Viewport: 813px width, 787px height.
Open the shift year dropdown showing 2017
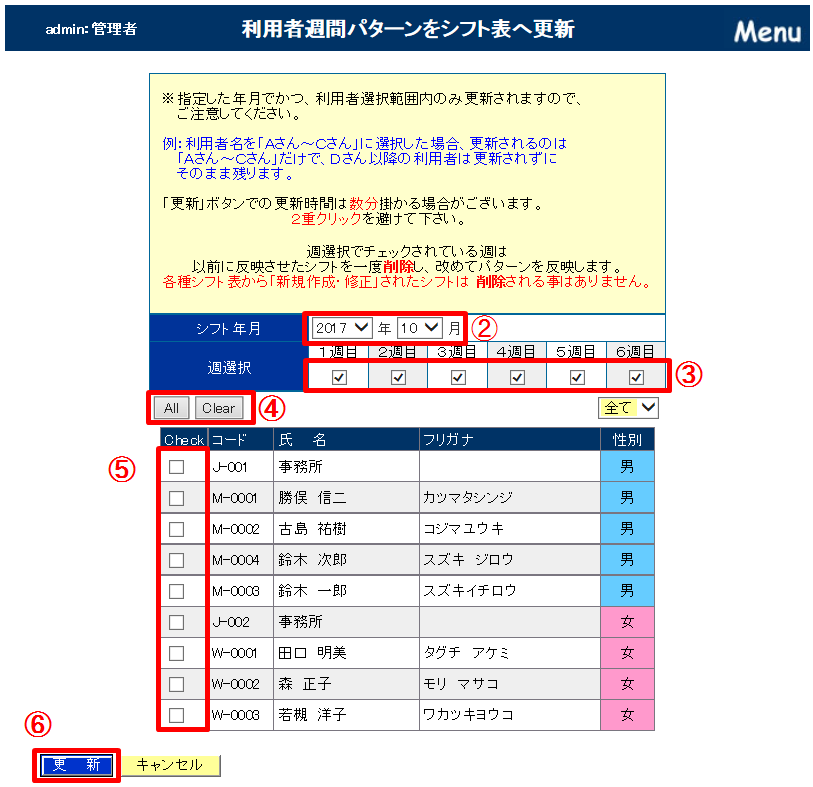(x=341, y=327)
